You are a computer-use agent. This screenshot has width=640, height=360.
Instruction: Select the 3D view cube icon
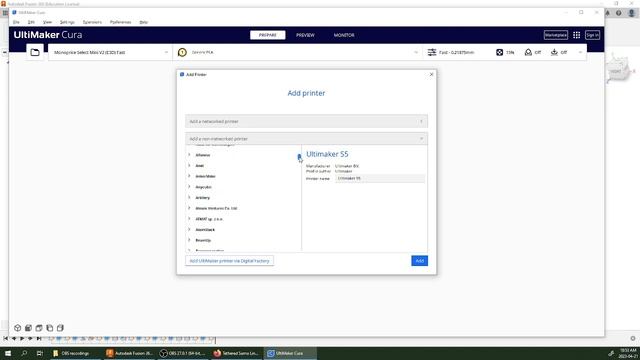pos(18,328)
